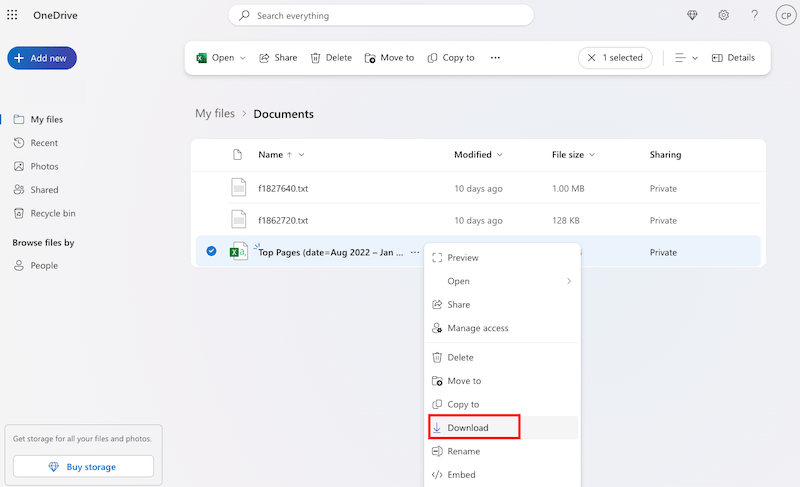The height and width of the screenshot is (487, 800).
Task: Choose Share in the context menu
Action: point(502,304)
